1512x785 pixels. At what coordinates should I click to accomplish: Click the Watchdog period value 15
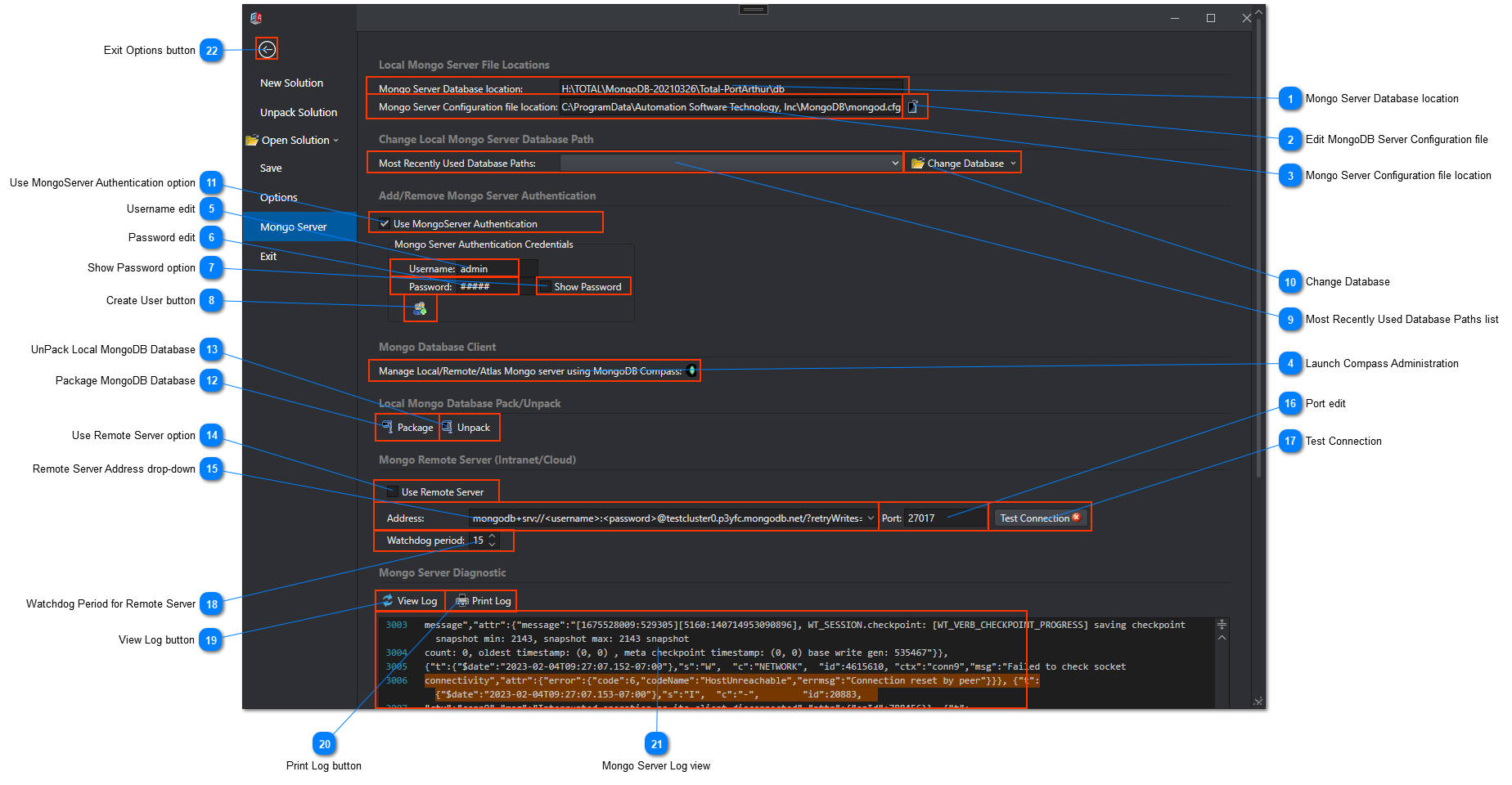(x=478, y=541)
